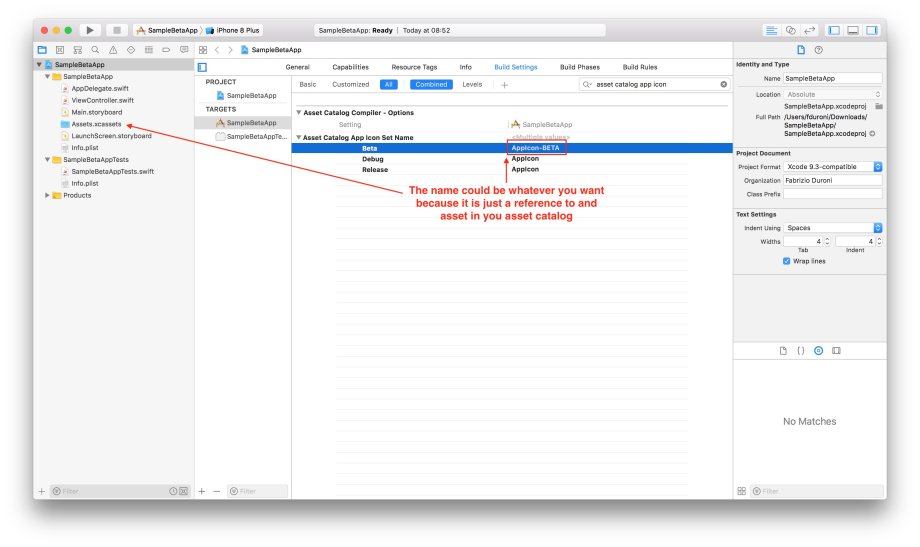Open the General tab
This screenshot has height=547, width=920.
pos(297,67)
